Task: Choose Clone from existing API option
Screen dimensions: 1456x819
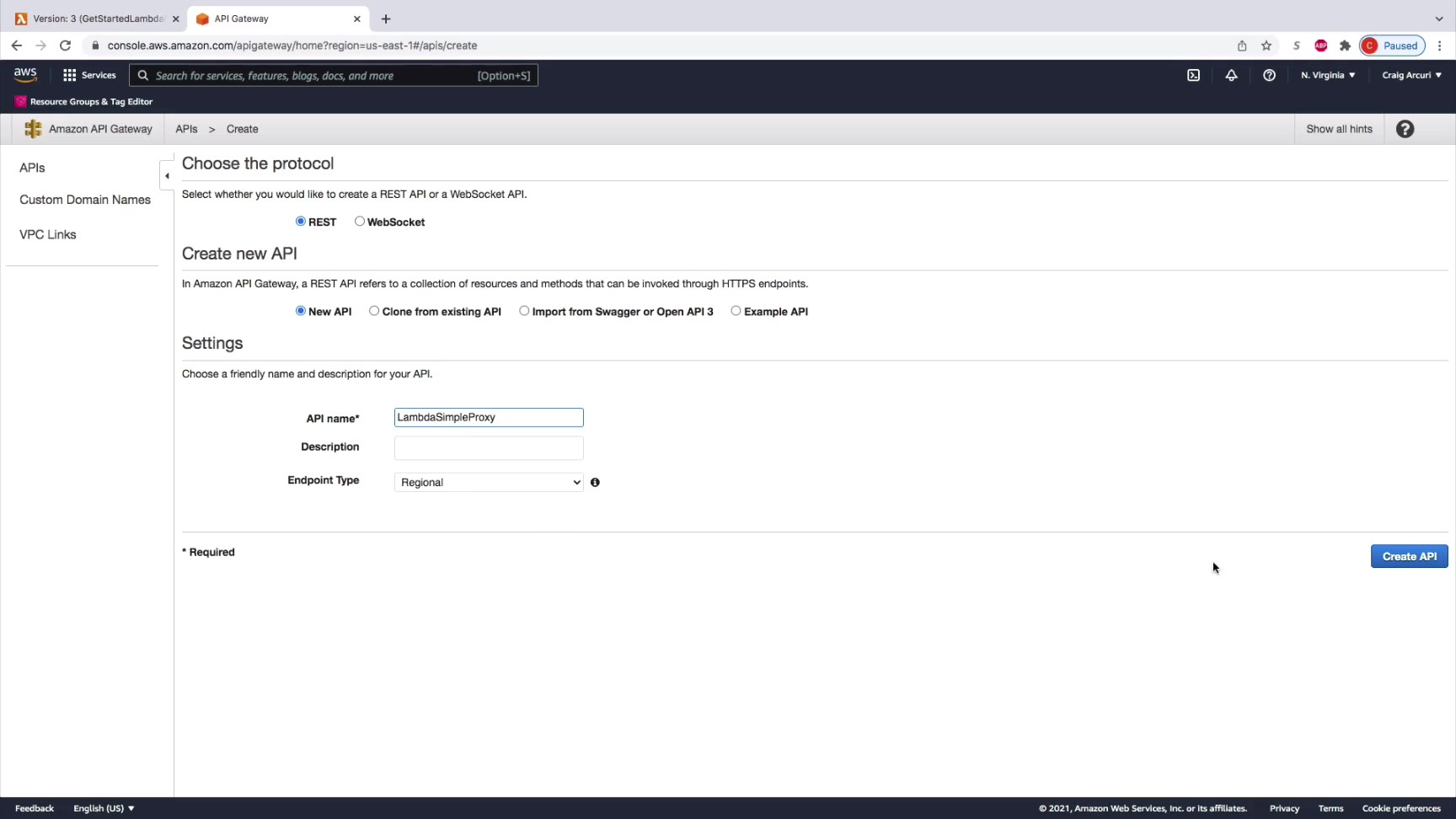Action: 374,311
